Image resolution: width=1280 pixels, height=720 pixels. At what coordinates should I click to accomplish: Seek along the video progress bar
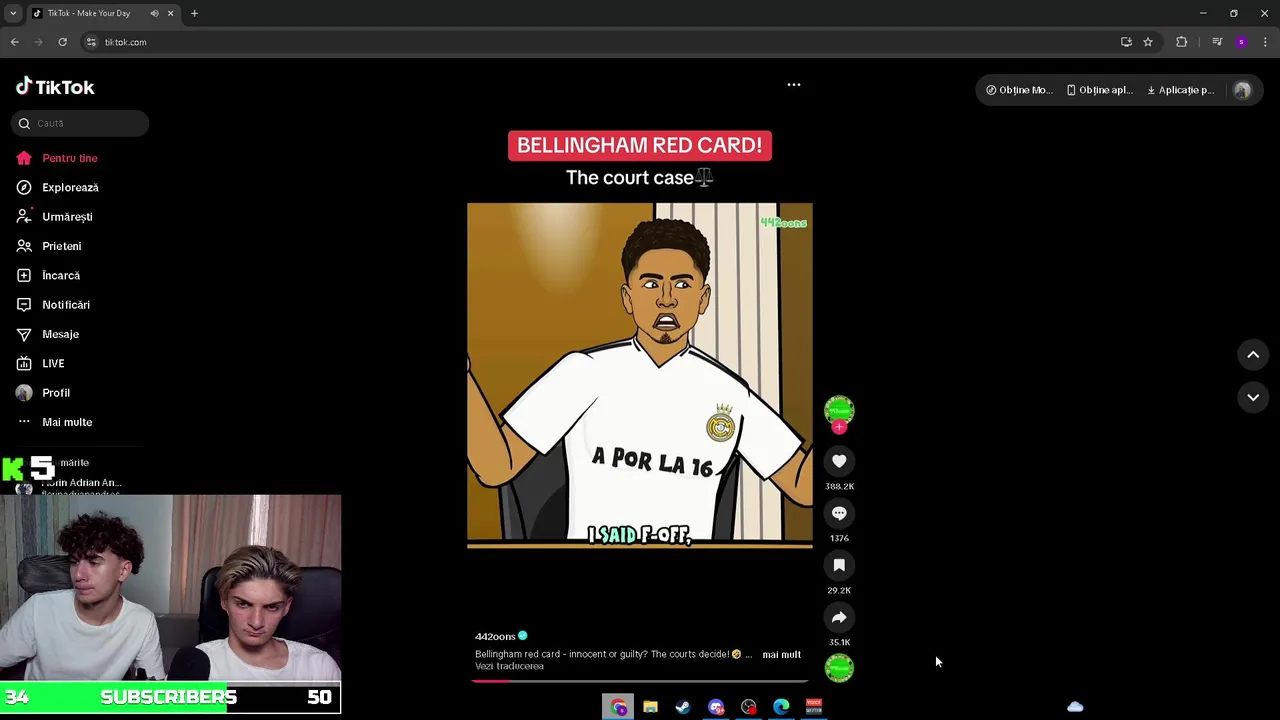click(640, 681)
